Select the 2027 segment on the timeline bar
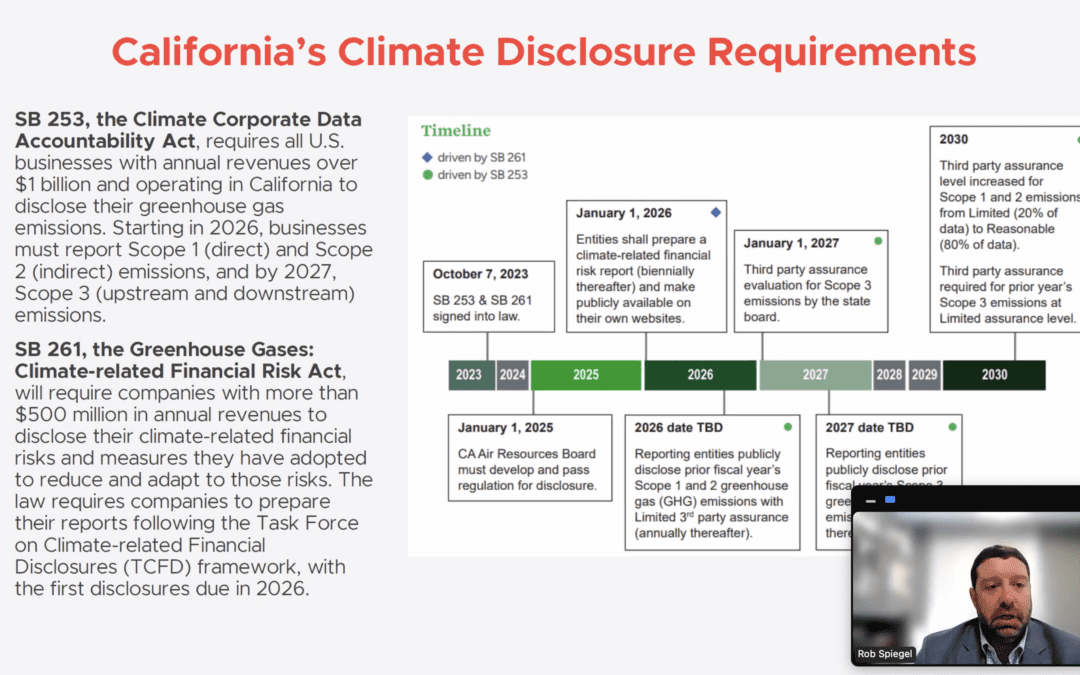The width and height of the screenshot is (1080, 675). point(815,375)
